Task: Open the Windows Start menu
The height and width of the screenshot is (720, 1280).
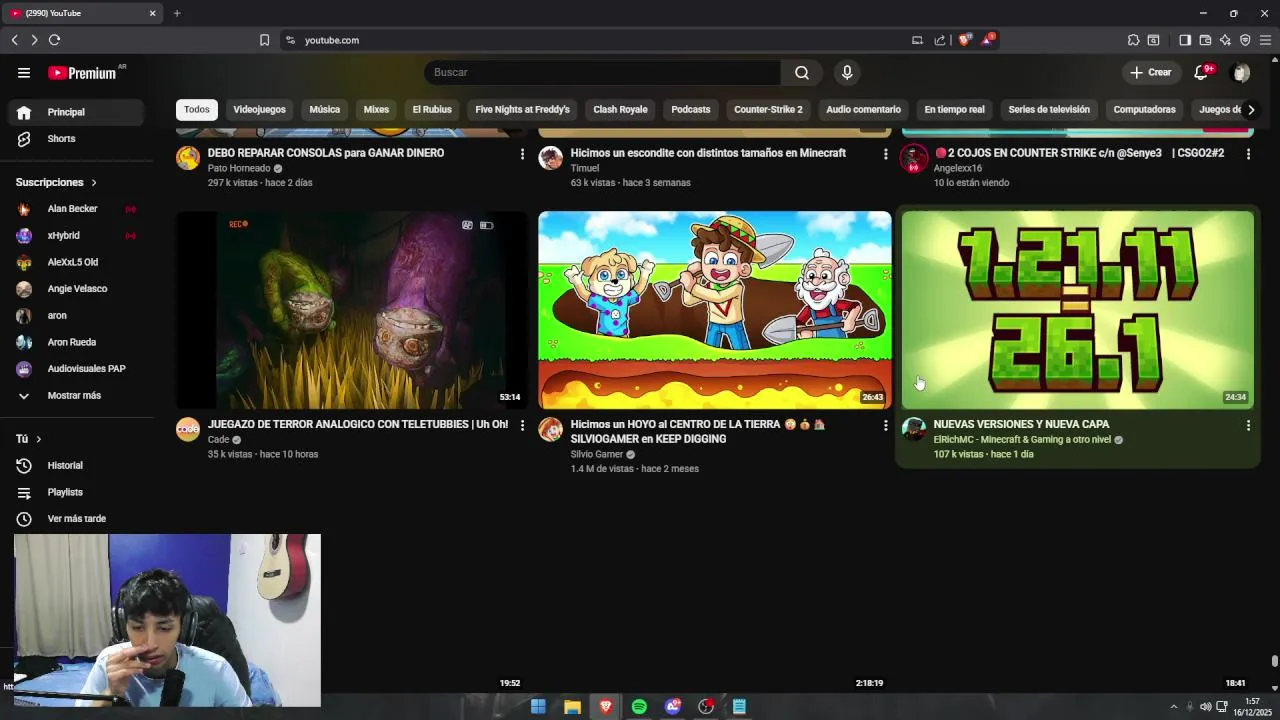Action: pos(538,707)
